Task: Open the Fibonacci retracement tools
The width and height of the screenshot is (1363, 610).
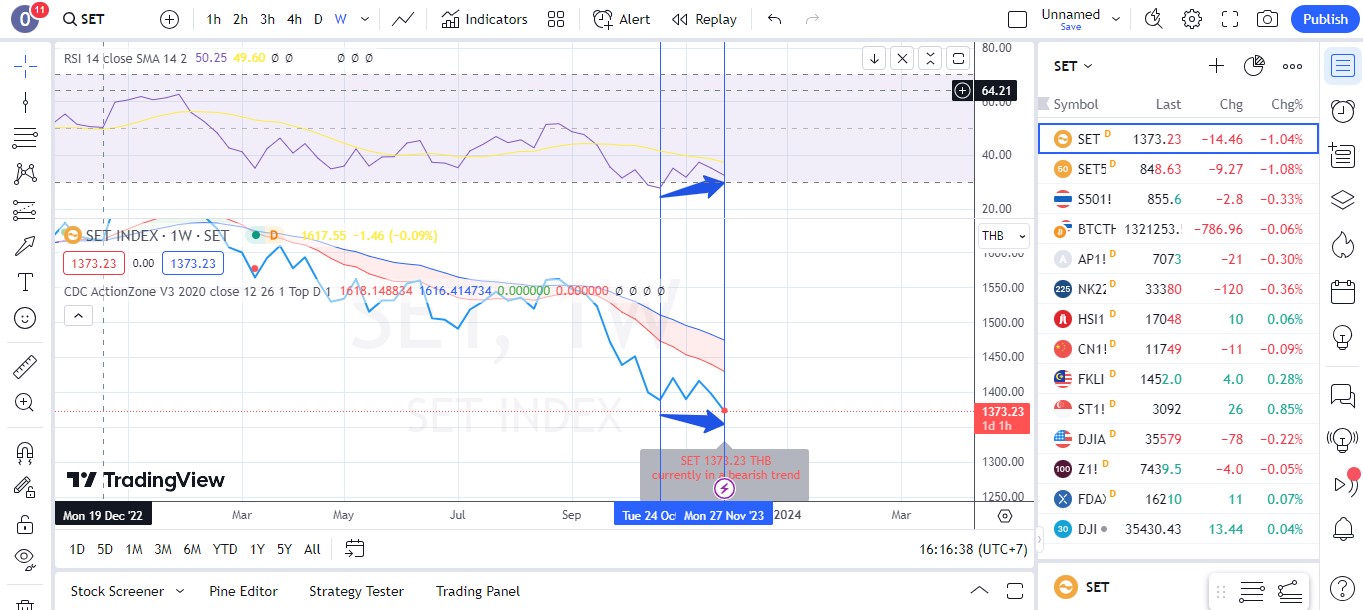Action: [x=25, y=138]
